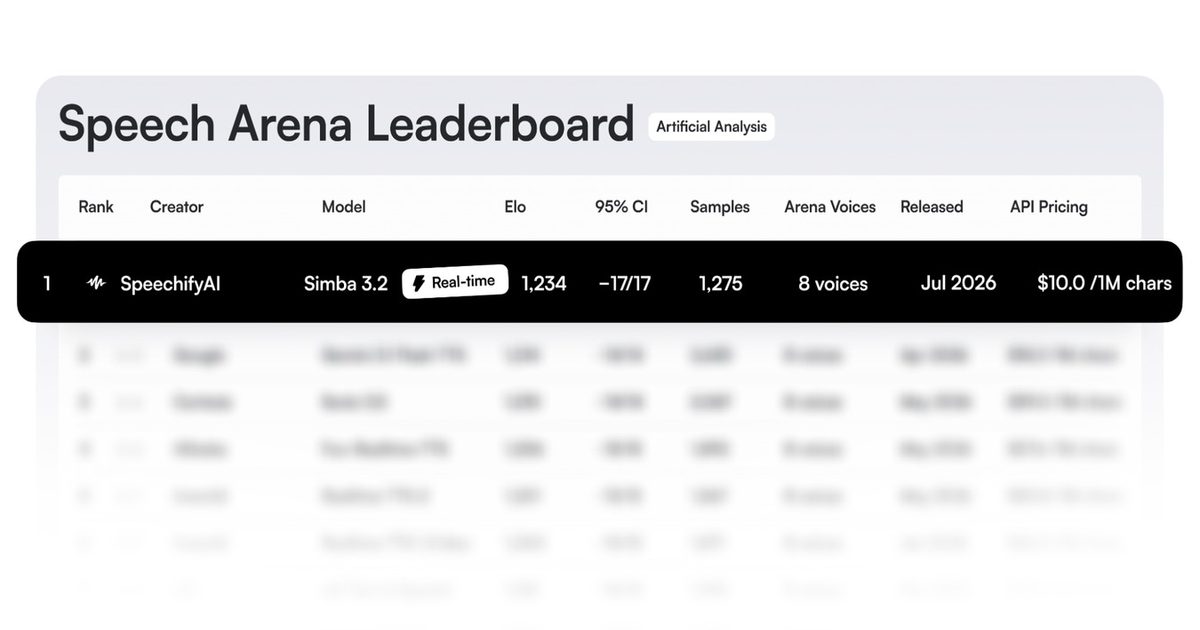Image resolution: width=1200 pixels, height=630 pixels.
Task: Click the Arena Voices column header
Action: pyautogui.click(x=830, y=207)
